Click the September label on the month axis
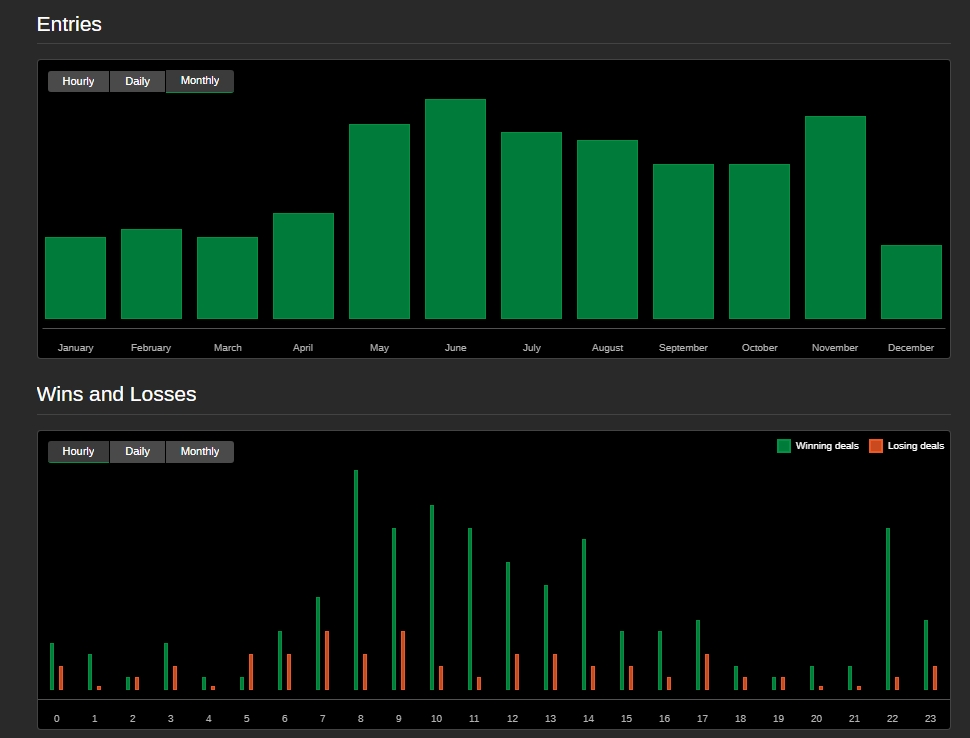 [683, 348]
